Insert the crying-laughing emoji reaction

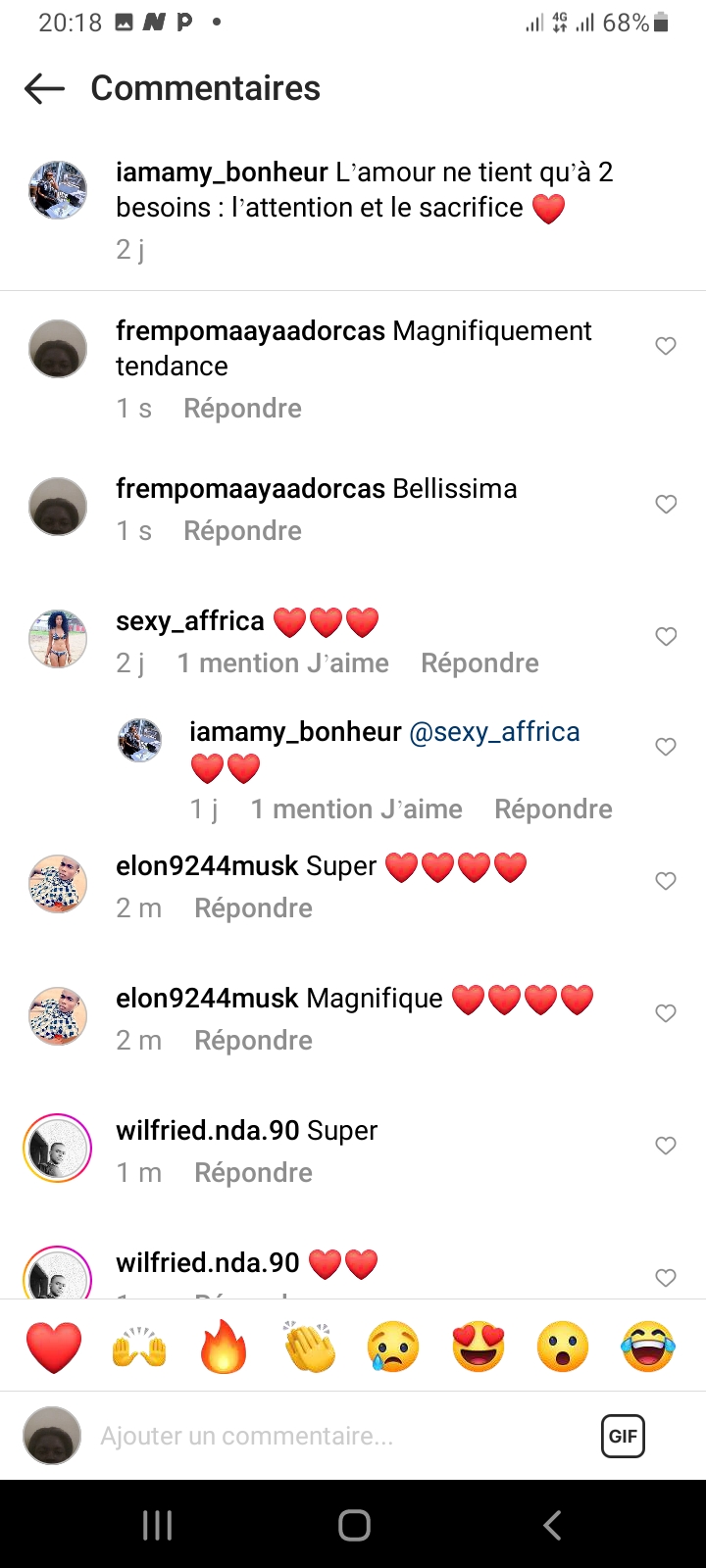648,1347
